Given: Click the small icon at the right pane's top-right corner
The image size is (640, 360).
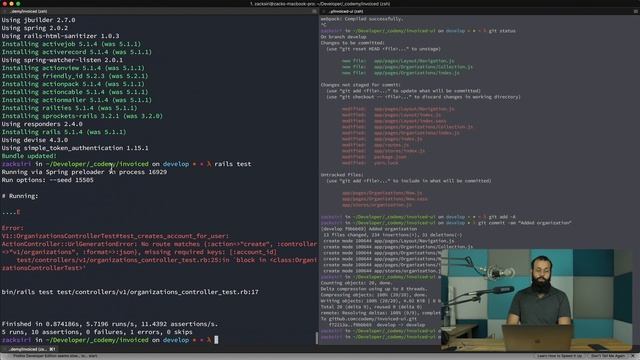Looking at the screenshot, I should click(x=636, y=11).
